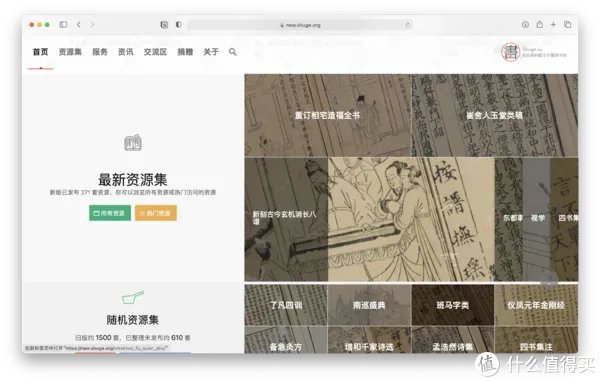Open a new tab with the plus icon
This screenshot has width=600, height=382.
pos(553,24)
